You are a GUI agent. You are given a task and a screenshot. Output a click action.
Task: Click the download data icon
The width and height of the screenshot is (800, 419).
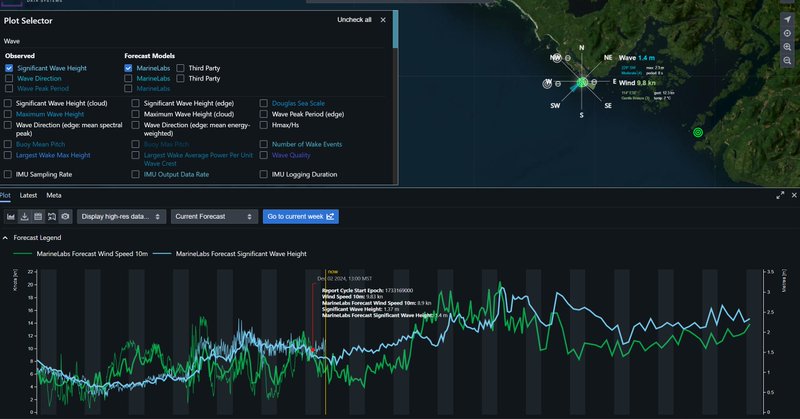click(x=24, y=216)
